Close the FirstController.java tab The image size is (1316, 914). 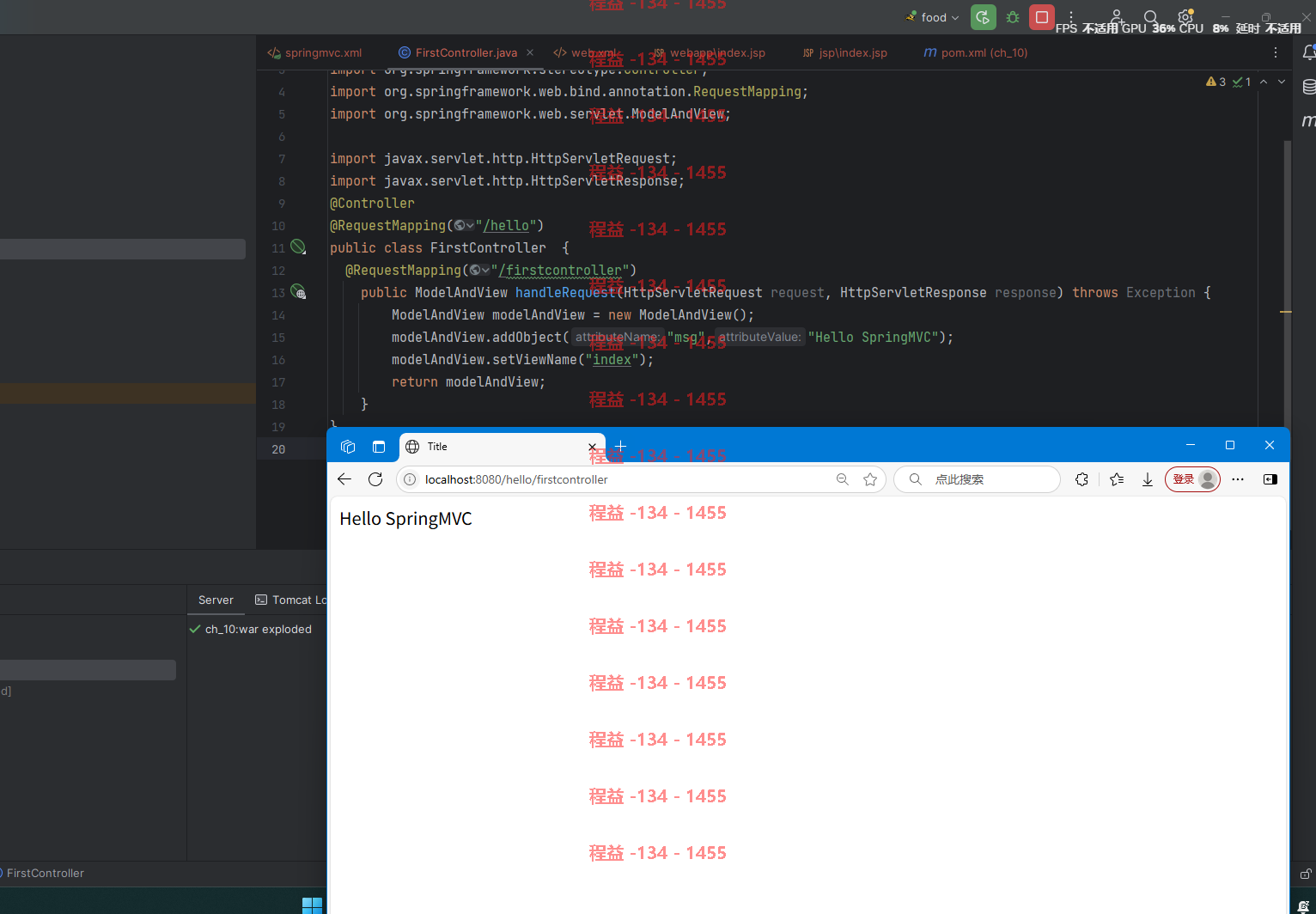point(530,52)
